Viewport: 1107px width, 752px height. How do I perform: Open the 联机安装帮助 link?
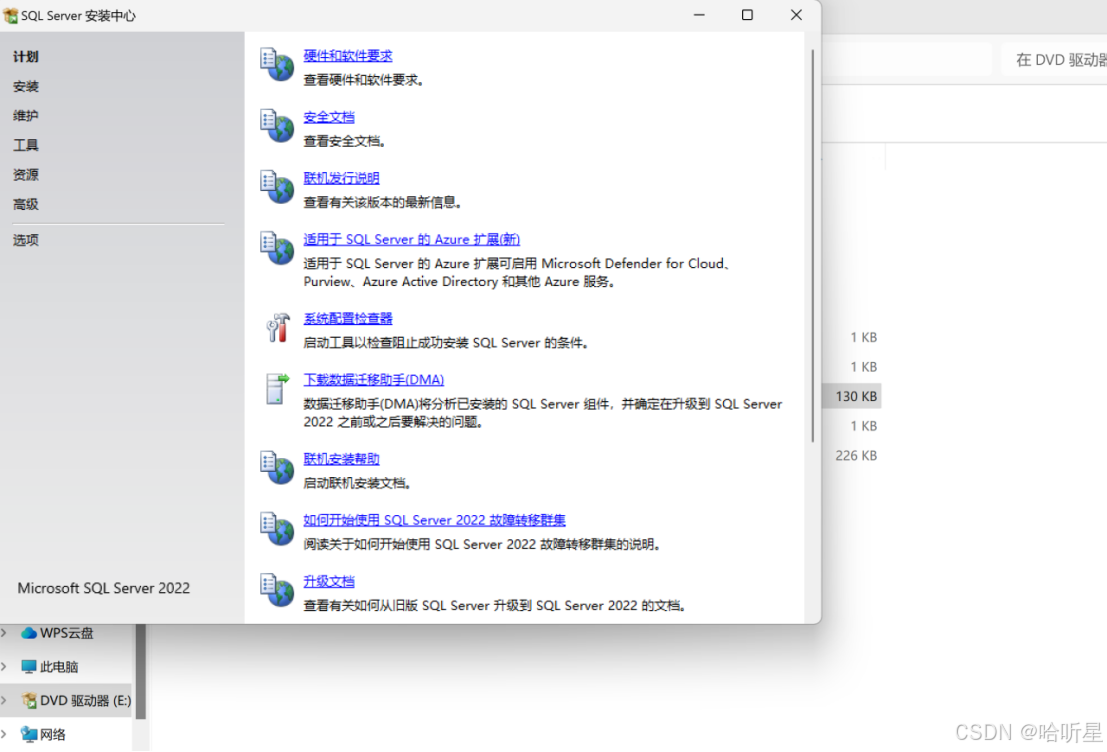point(342,459)
